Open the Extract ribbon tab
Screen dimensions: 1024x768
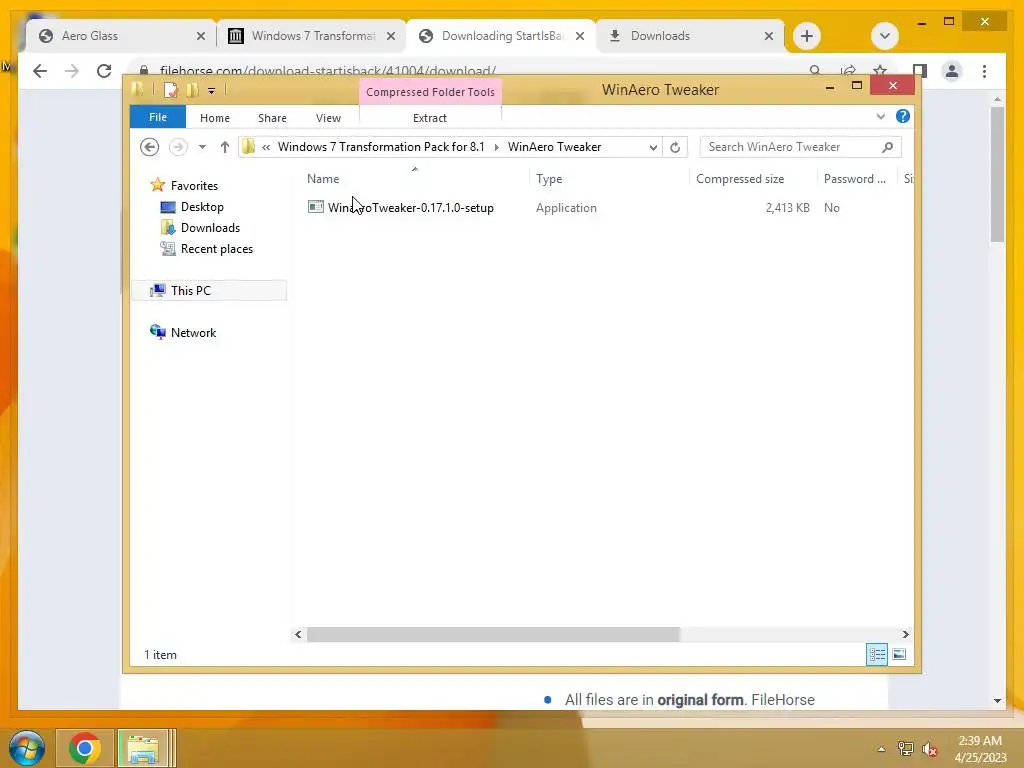tap(430, 118)
